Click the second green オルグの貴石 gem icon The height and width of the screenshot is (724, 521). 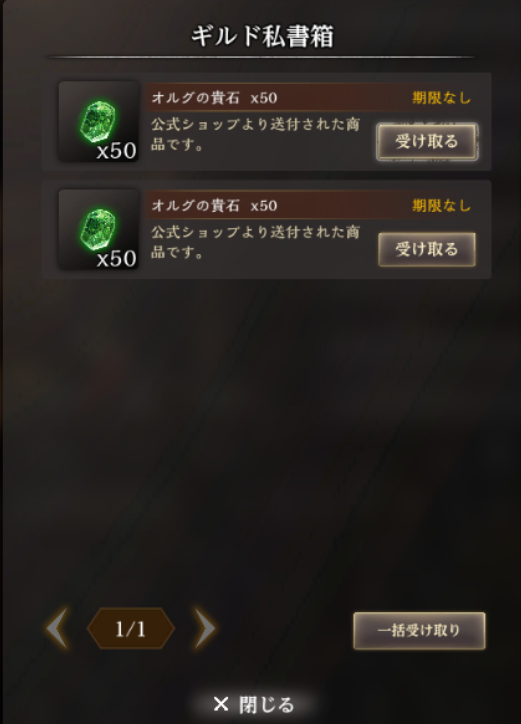point(98,229)
